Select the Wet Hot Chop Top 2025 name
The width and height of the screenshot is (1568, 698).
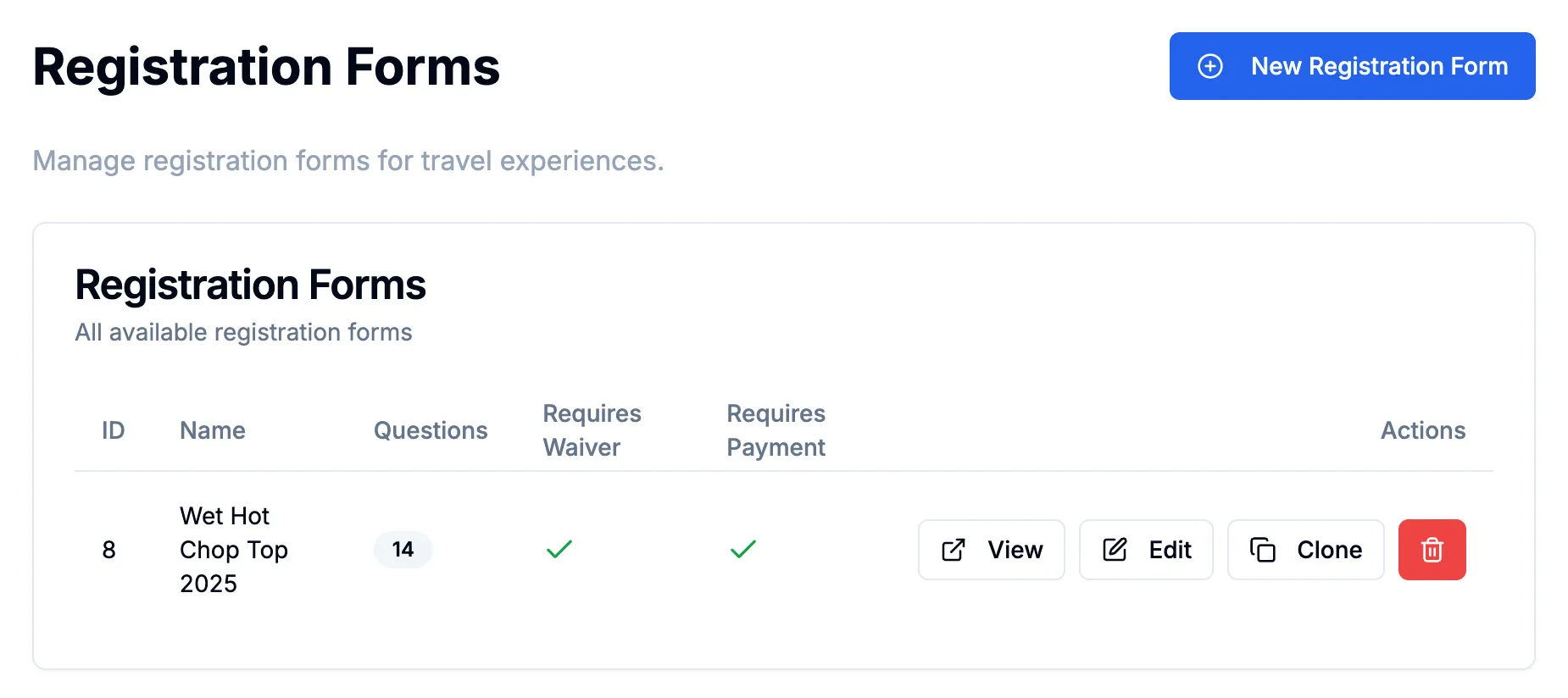click(234, 550)
